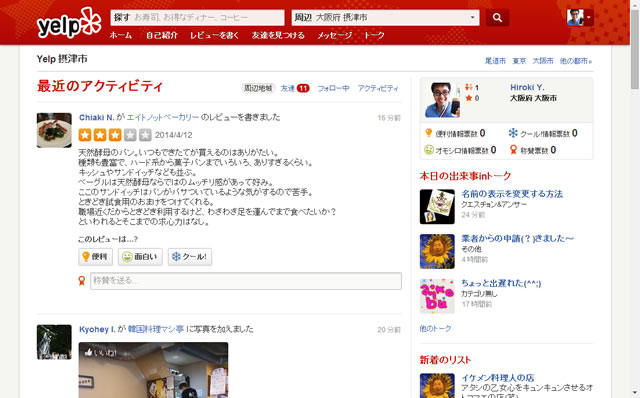This screenshot has width=640, height=398.
Task: Open Kyohey I. profile name link
Action: pyautogui.click(x=97, y=329)
